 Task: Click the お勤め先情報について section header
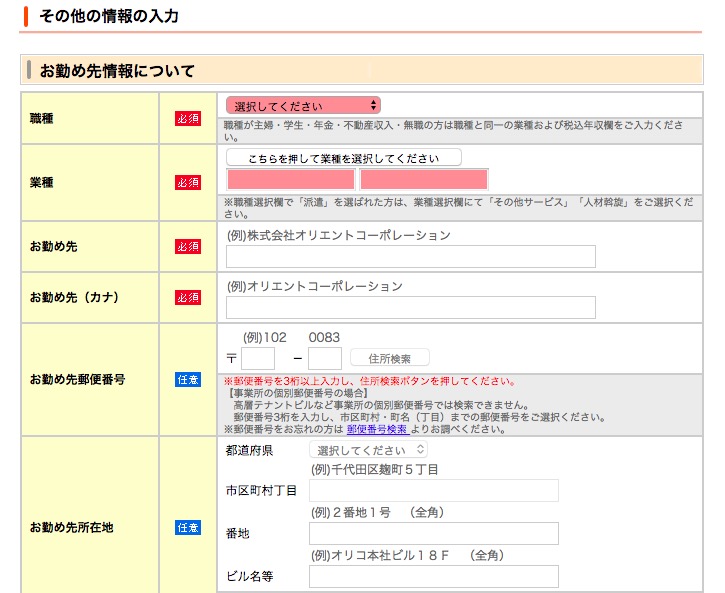point(362,70)
